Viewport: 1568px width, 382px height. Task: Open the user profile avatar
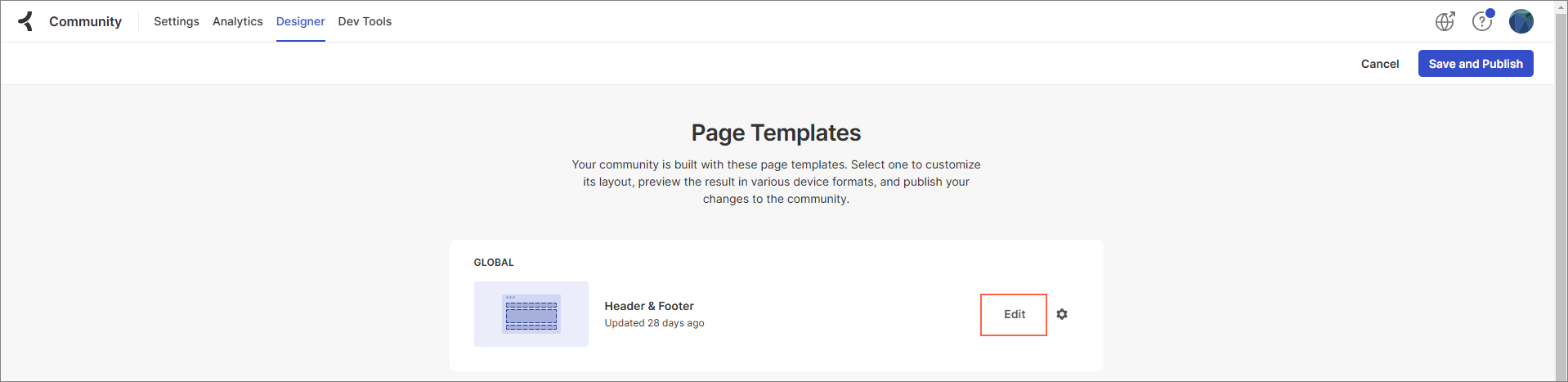(1521, 21)
